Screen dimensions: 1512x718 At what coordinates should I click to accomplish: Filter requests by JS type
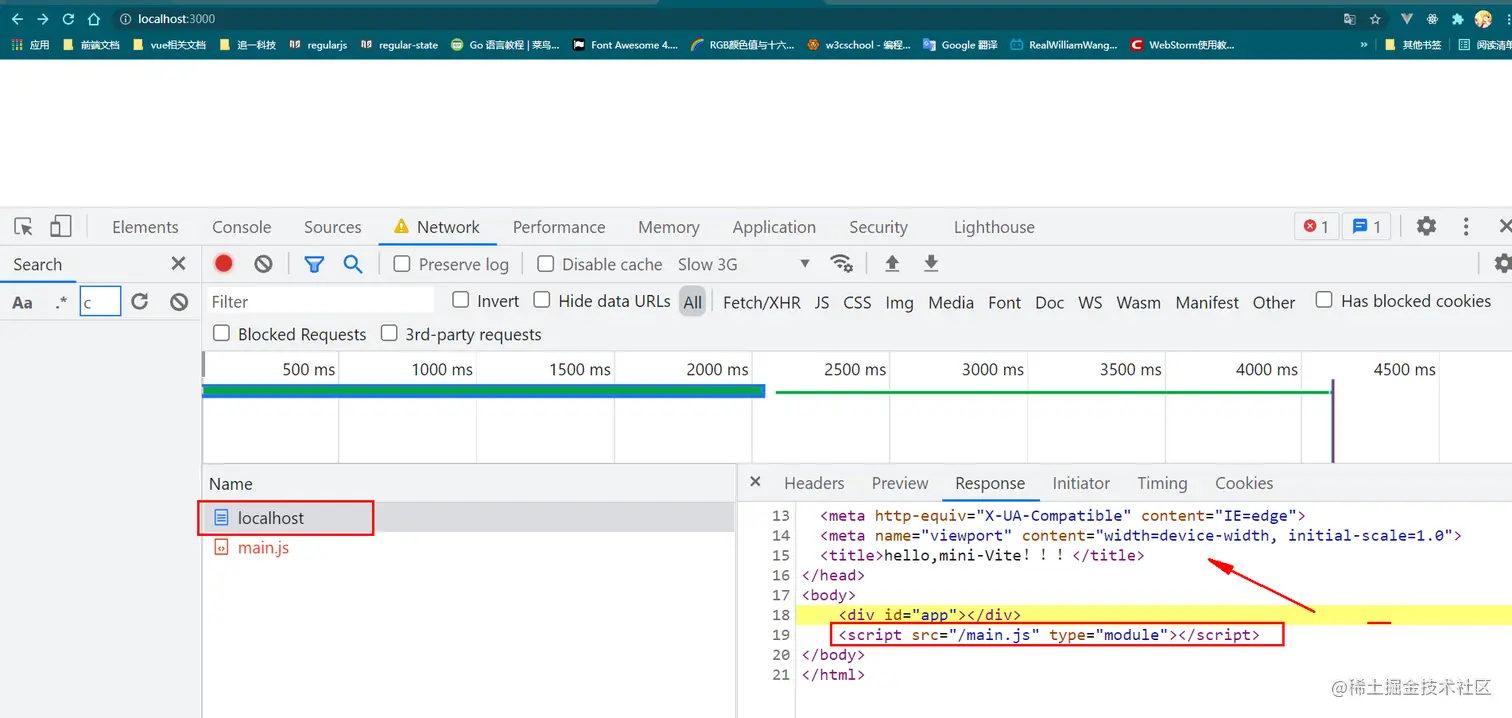[x=822, y=302]
